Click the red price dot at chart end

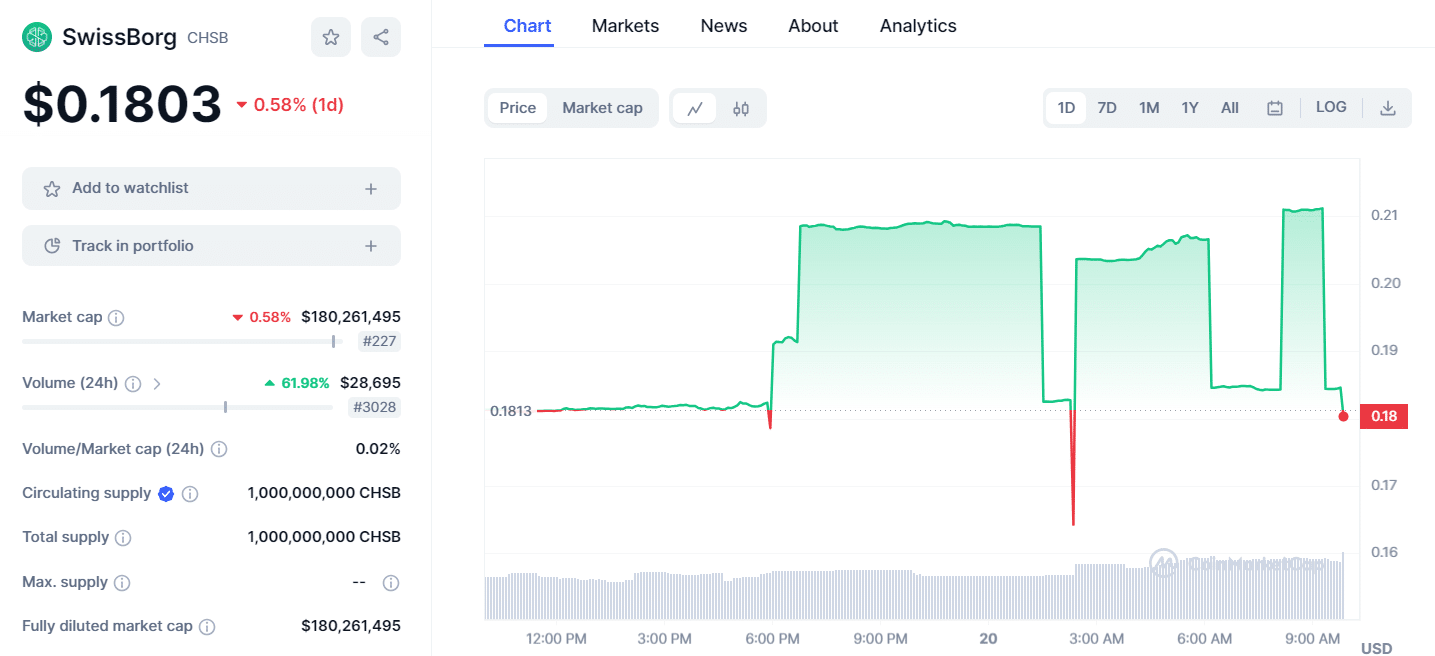[x=1343, y=416]
